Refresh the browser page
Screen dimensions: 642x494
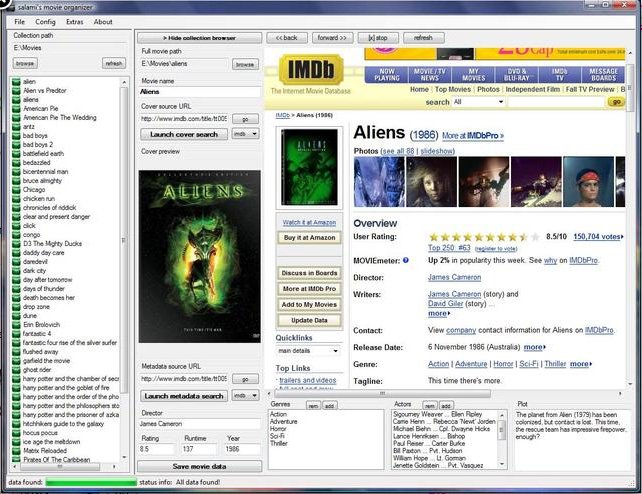point(423,38)
